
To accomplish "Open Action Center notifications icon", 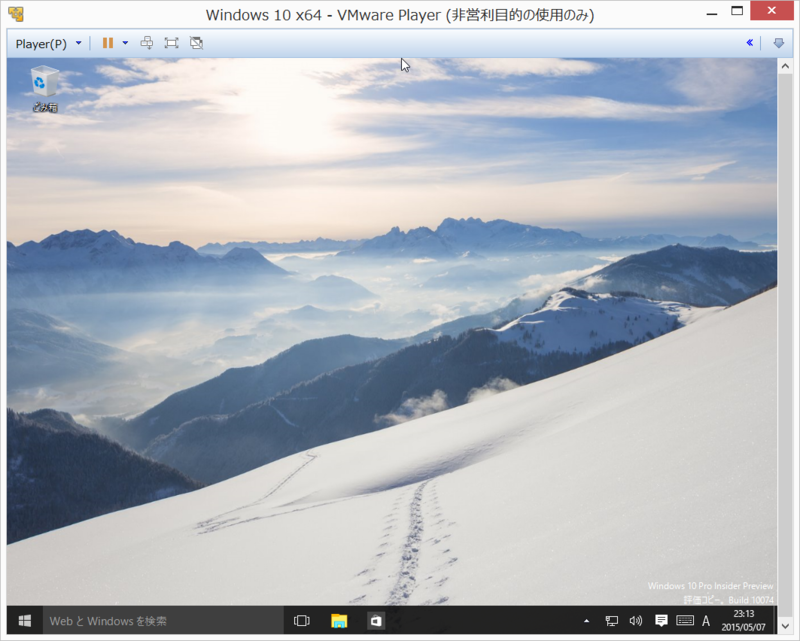I will (x=661, y=621).
